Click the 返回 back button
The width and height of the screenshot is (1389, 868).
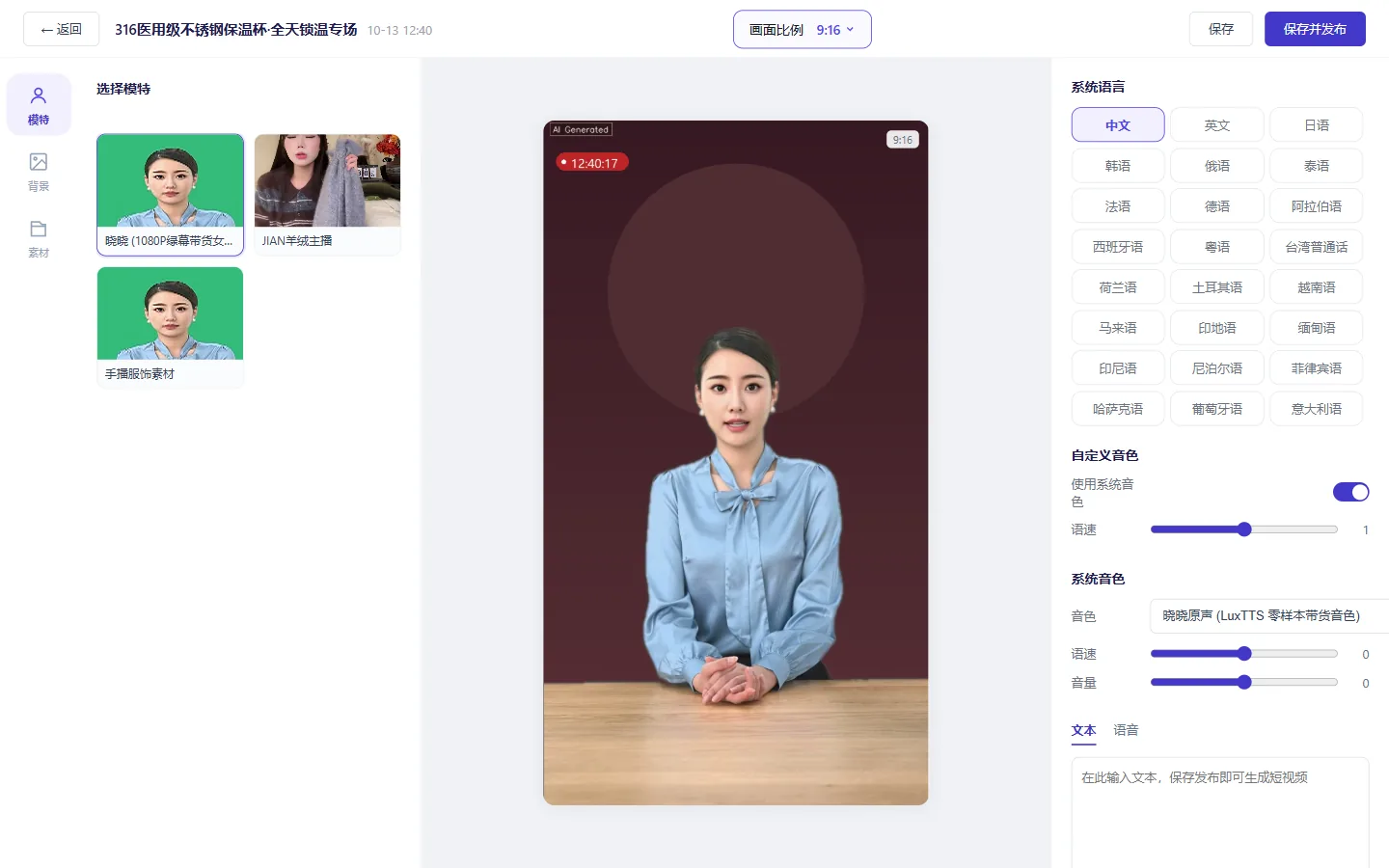62,29
